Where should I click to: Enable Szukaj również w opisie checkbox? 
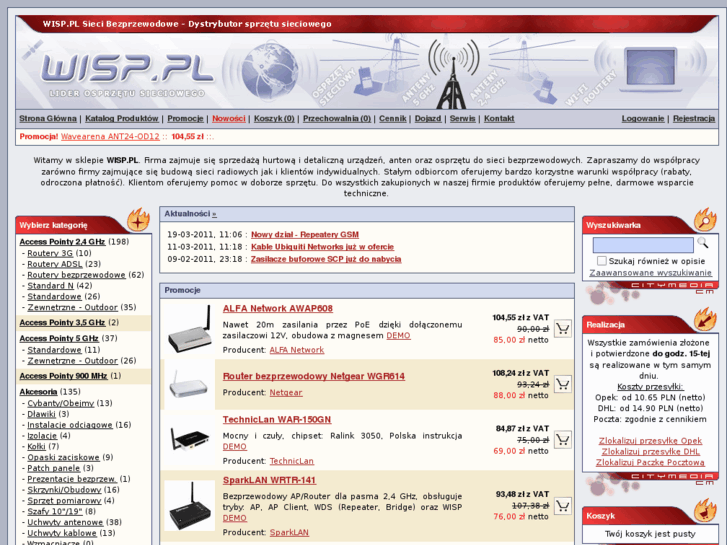coord(602,261)
